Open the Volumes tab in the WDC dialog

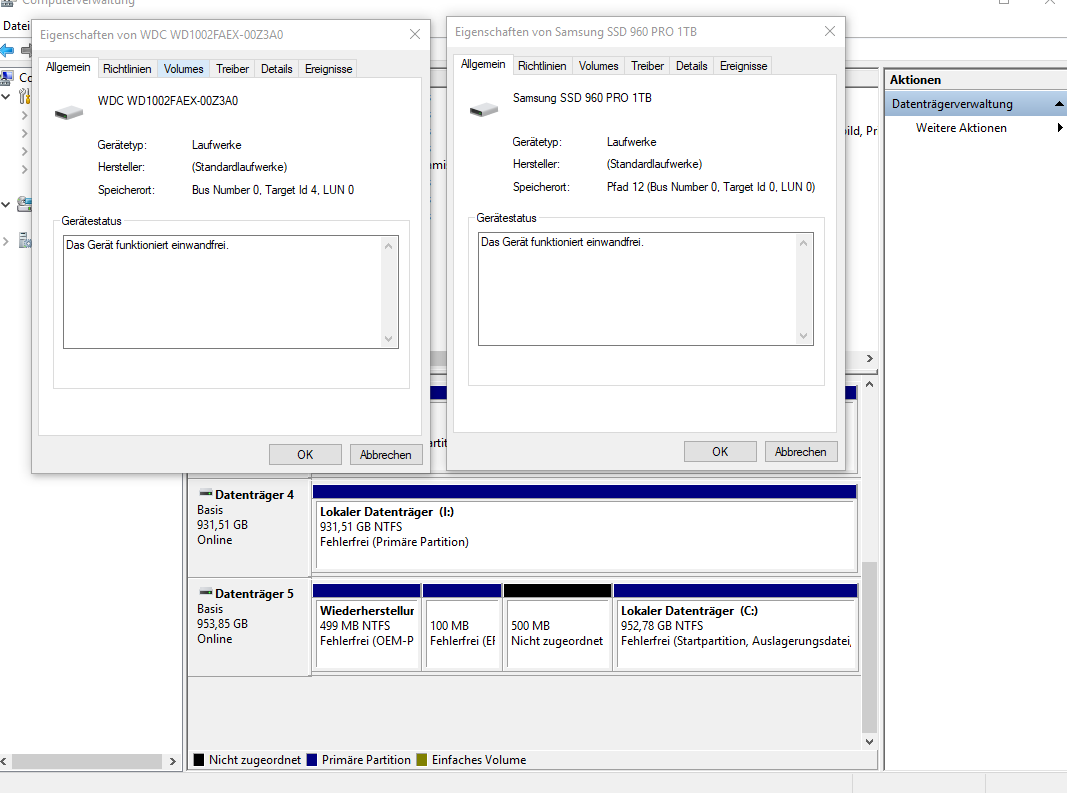(183, 69)
